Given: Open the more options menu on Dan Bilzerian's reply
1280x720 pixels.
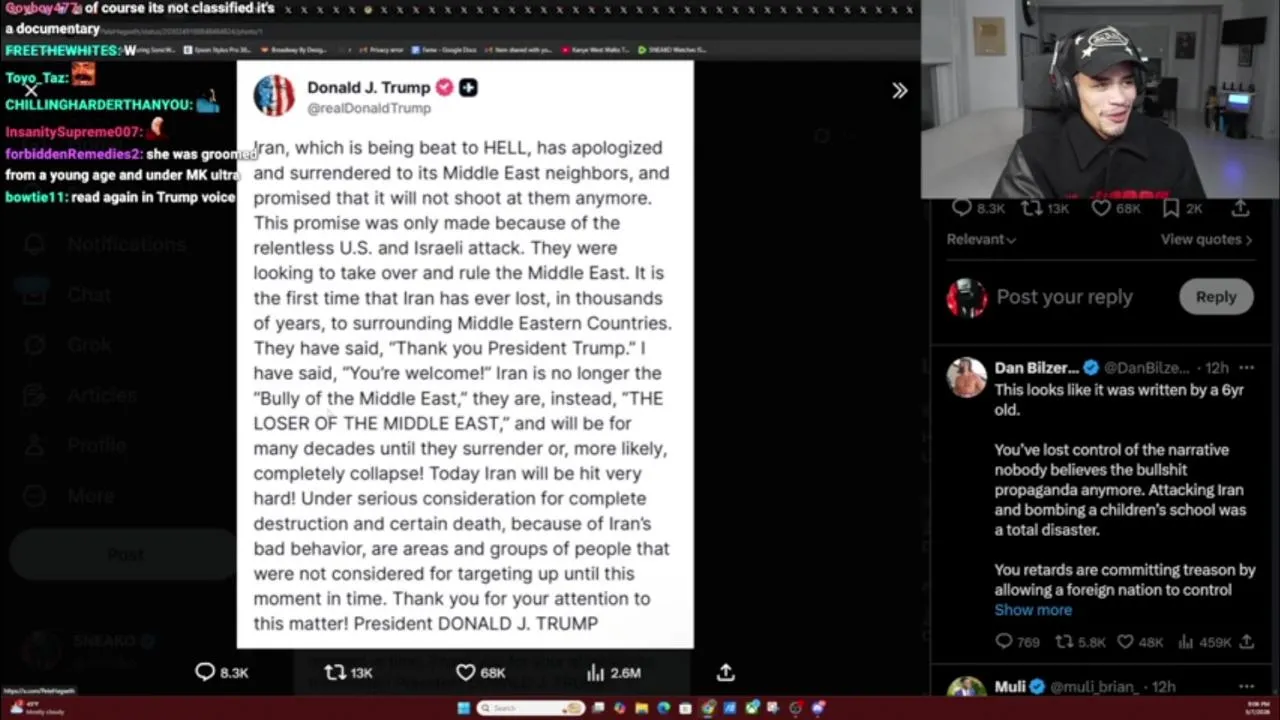Looking at the screenshot, I should [1246, 368].
